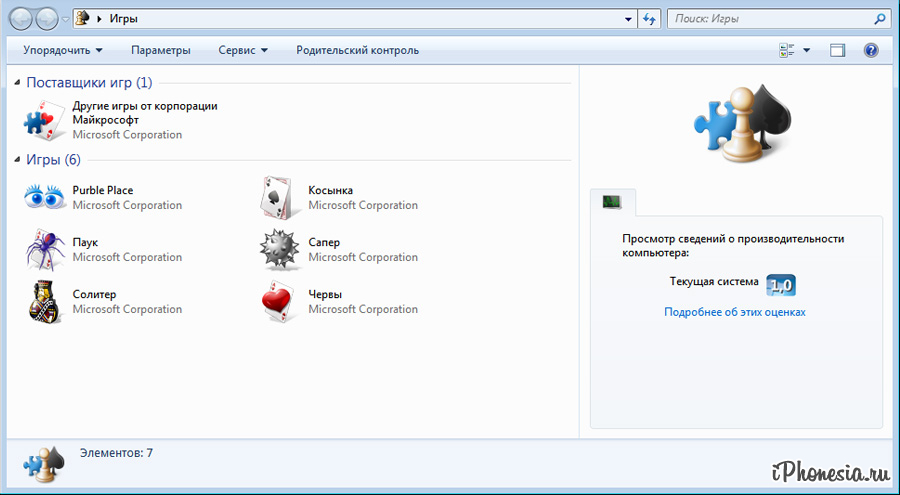Screen dimensions: 900x495
Task: Open the Purble Place game icon
Action: coord(44,197)
